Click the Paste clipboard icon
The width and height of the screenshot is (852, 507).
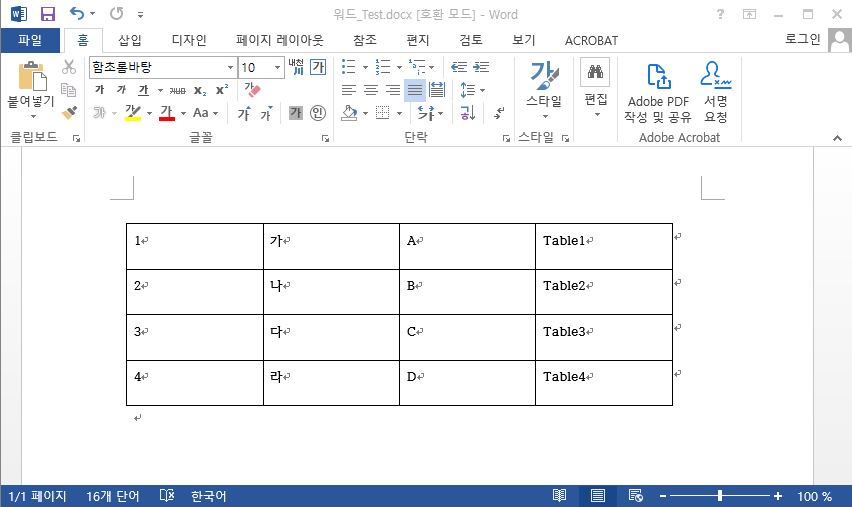click(x=32, y=76)
